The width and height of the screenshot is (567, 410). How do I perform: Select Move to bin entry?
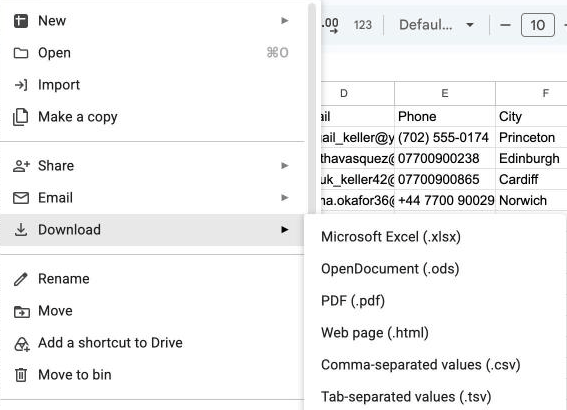(152, 375)
